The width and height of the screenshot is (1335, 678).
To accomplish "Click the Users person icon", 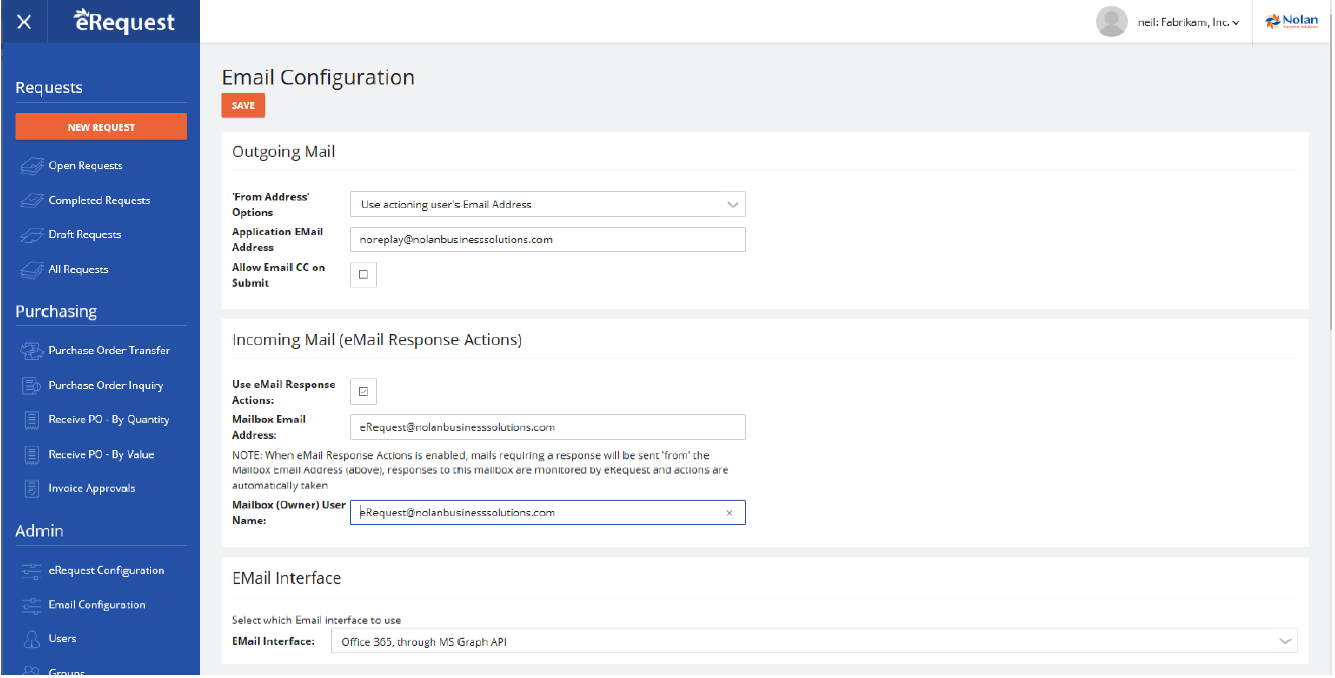I will click(x=32, y=639).
